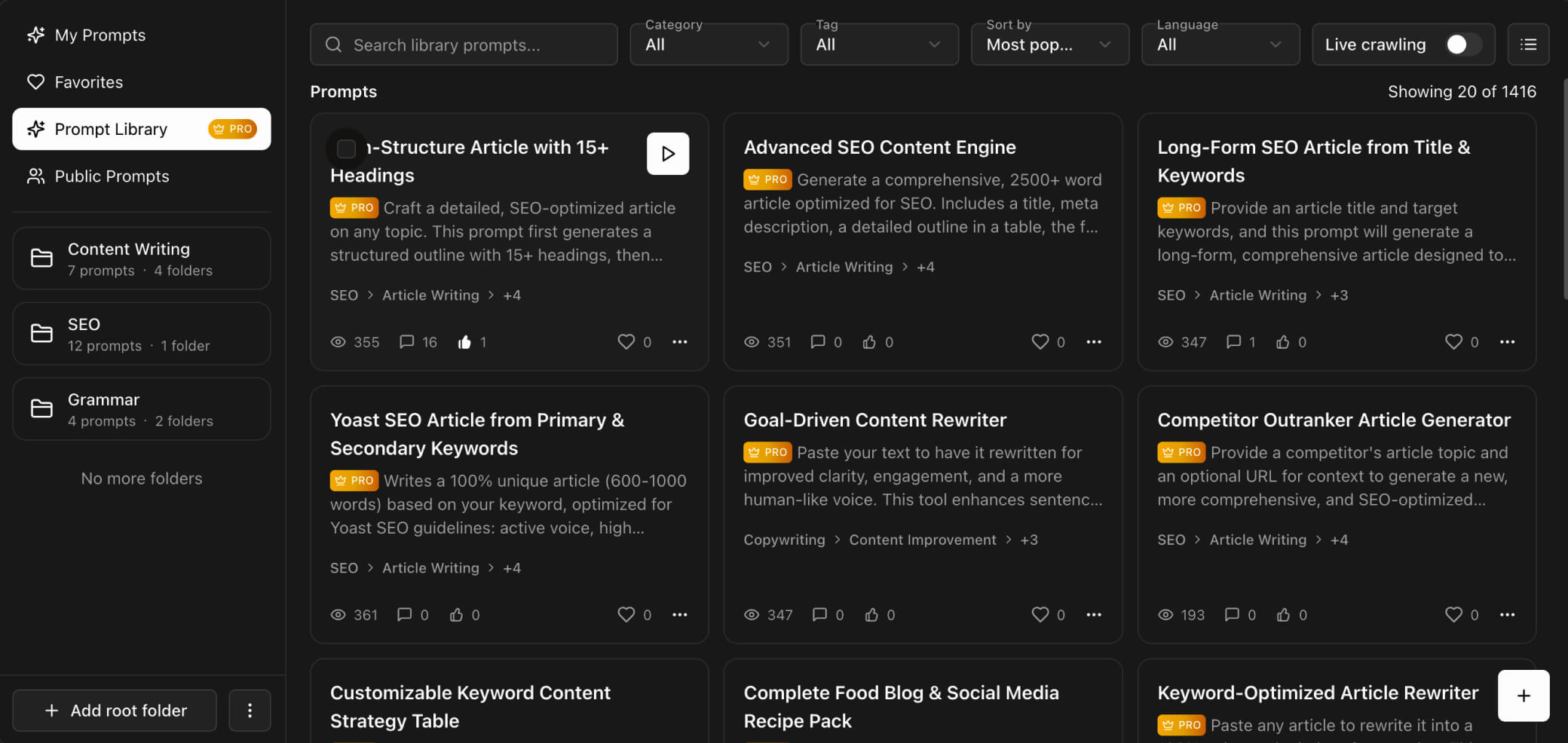1568x743 pixels.
Task: Open more options on Competitor Outranker card
Action: pos(1507,615)
